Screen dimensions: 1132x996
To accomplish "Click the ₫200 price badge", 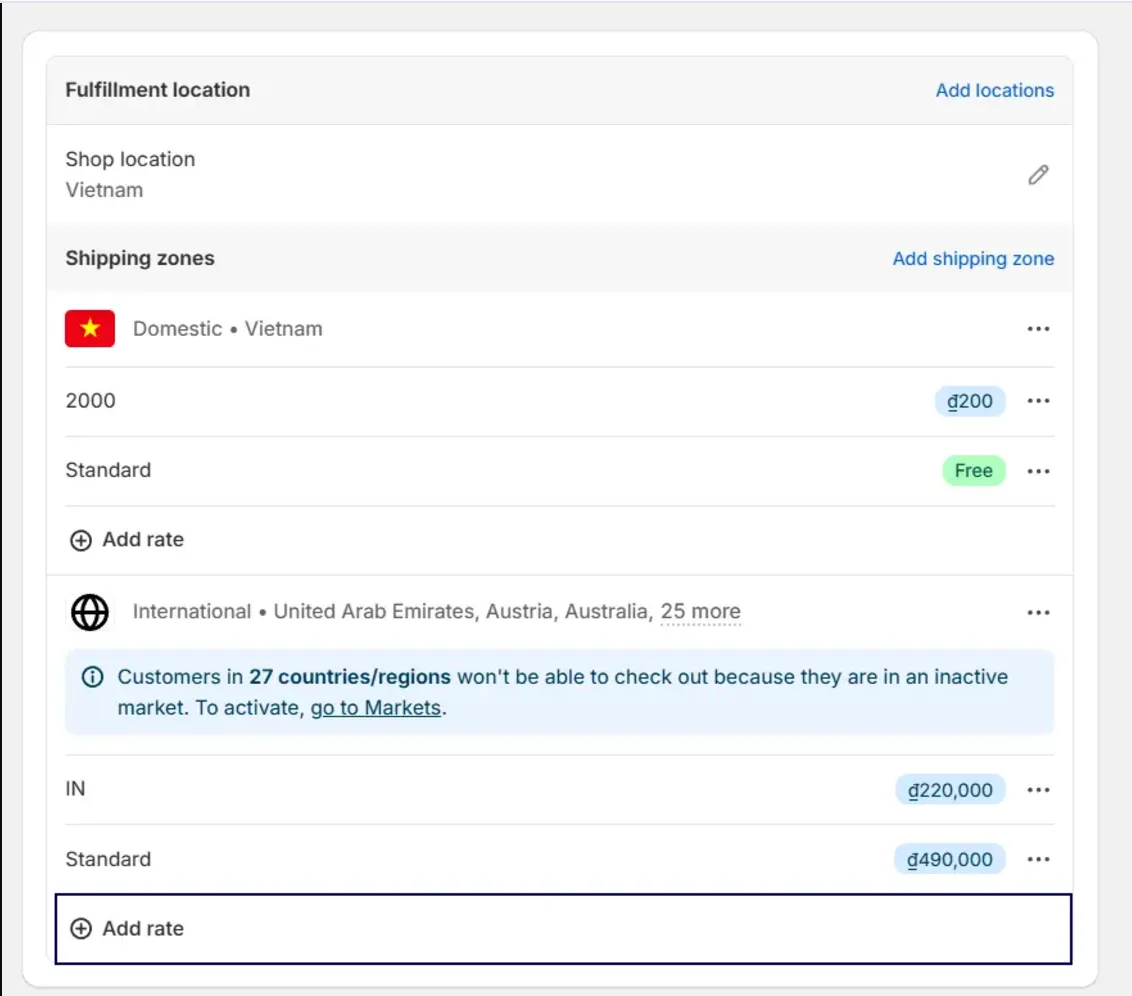I will (x=970, y=401).
